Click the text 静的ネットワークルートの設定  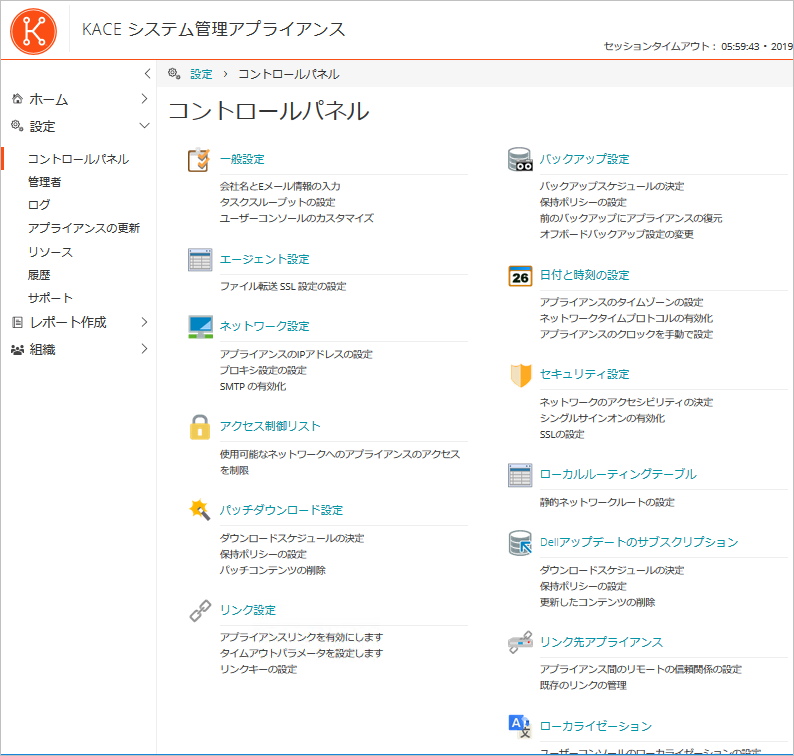click(x=607, y=502)
